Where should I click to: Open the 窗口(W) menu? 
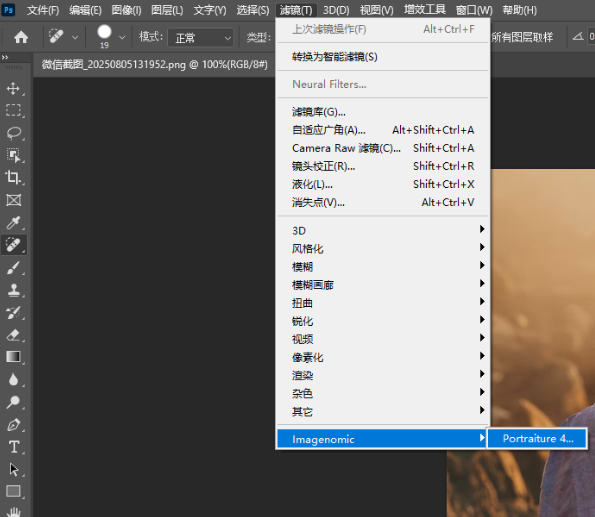474,10
